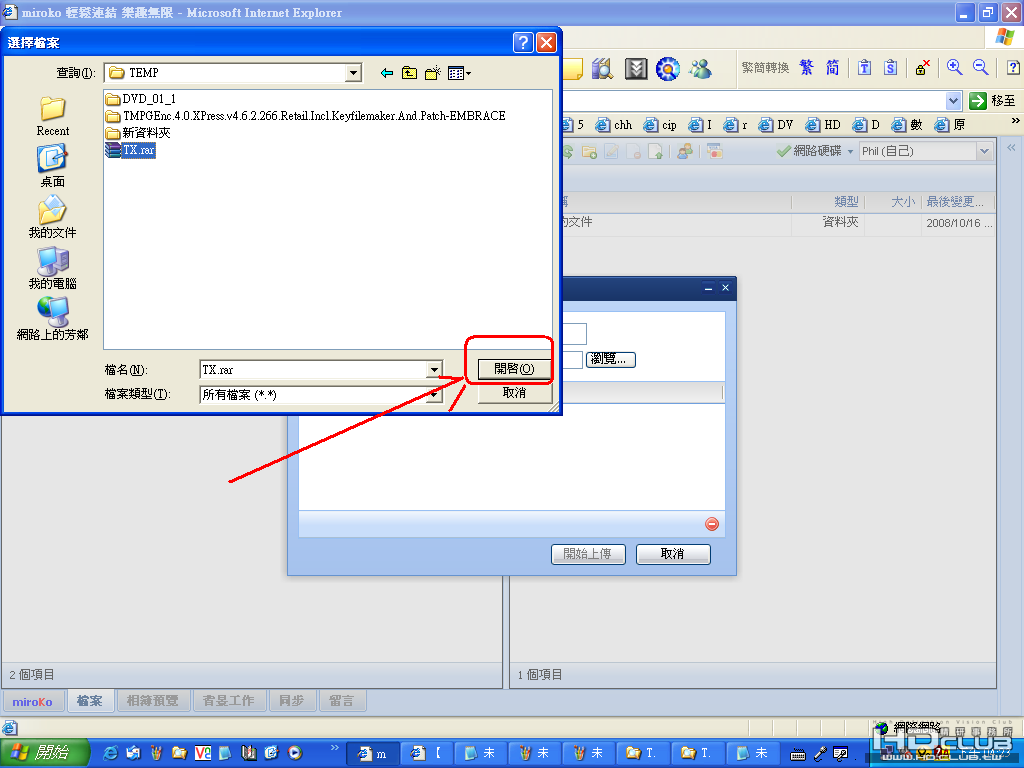The height and width of the screenshot is (768, 1024).
Task: Open the Recent places shortcut
Action: (x=52, y=116)
